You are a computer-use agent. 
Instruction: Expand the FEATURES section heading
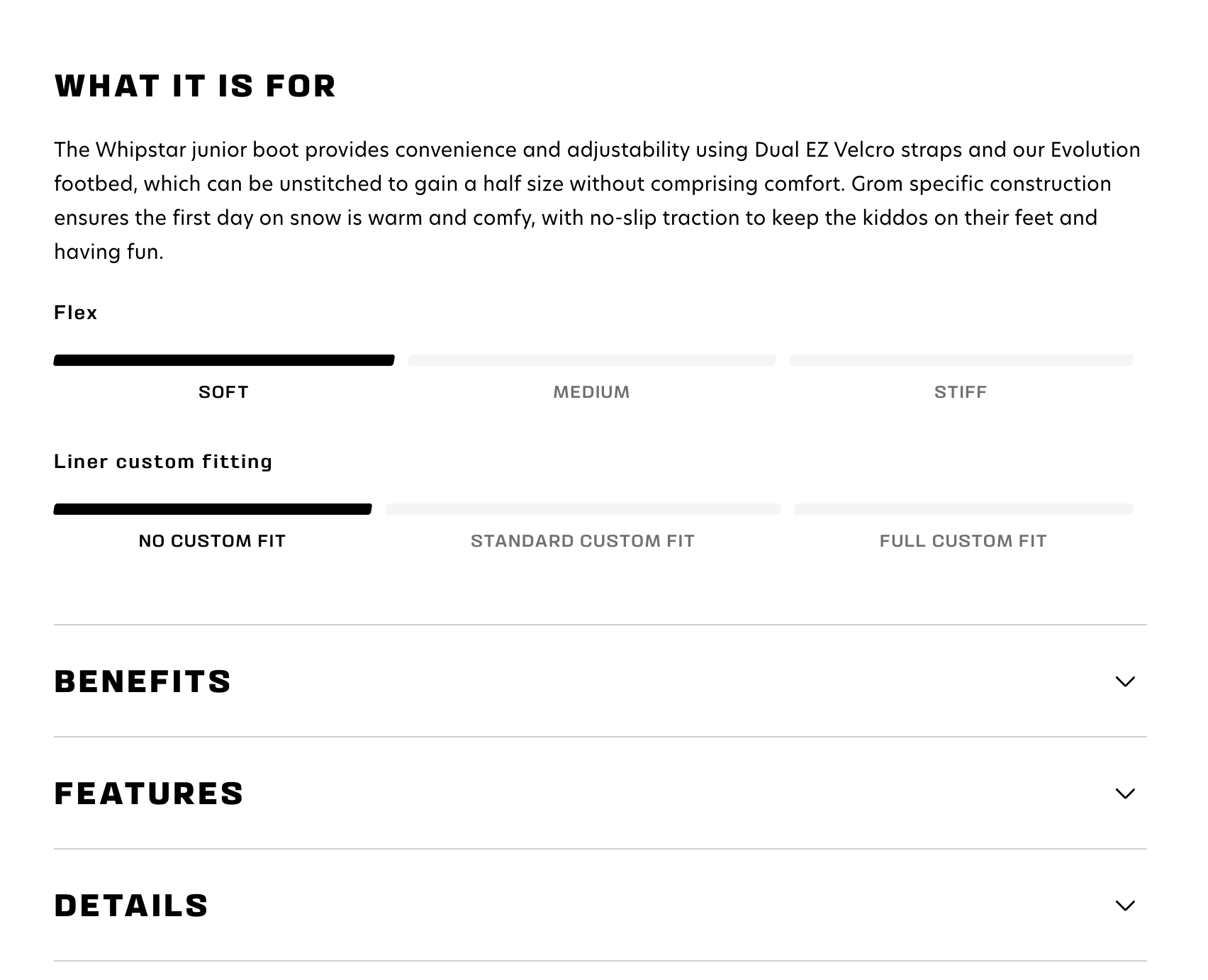[149, 794]
